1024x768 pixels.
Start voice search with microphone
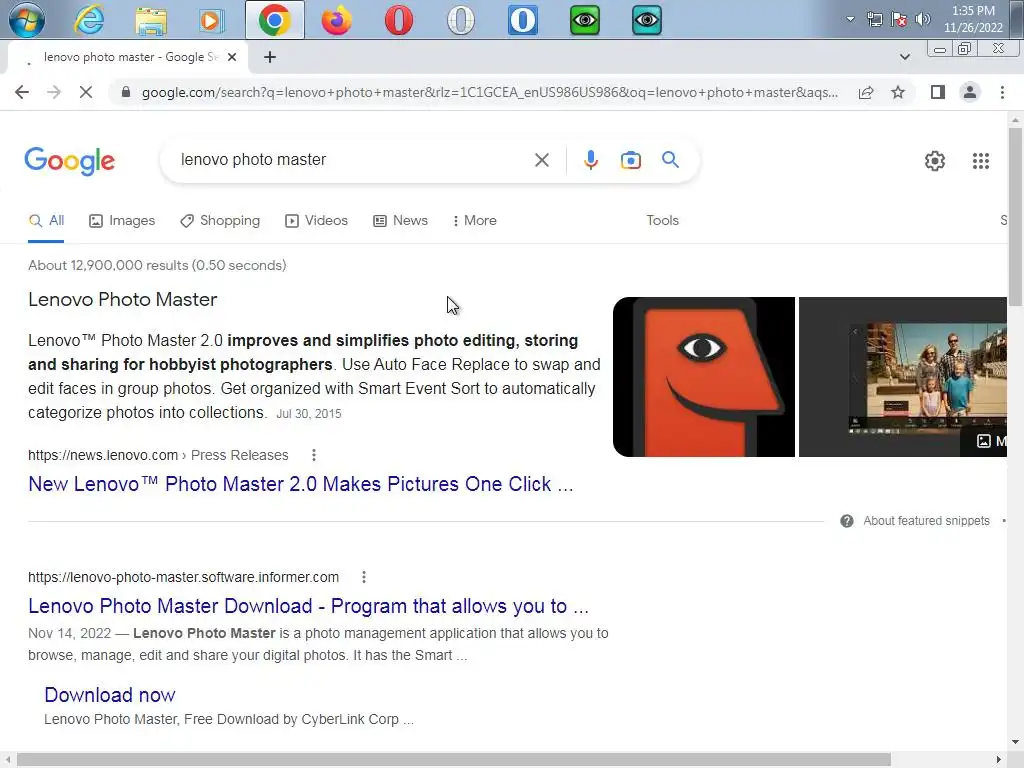tap(590, 160)
